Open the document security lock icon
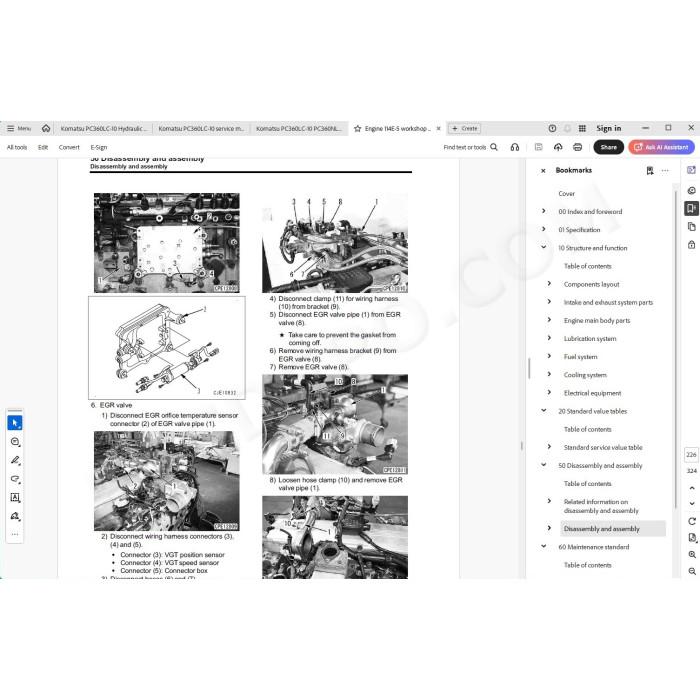The width and height of the screenshot is (700, 700). (691, 244)
